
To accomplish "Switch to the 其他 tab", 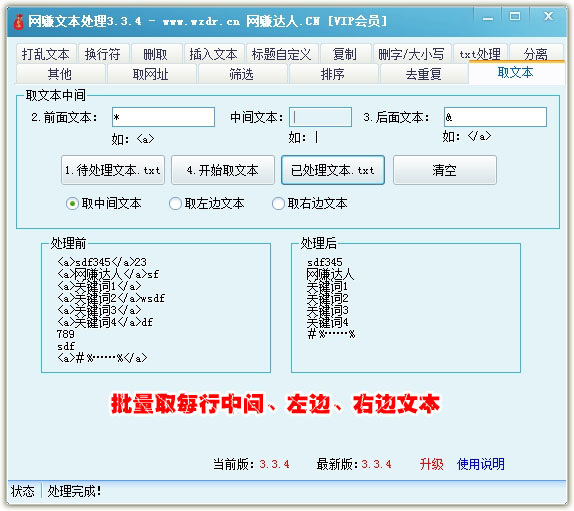I will [60, 74].
